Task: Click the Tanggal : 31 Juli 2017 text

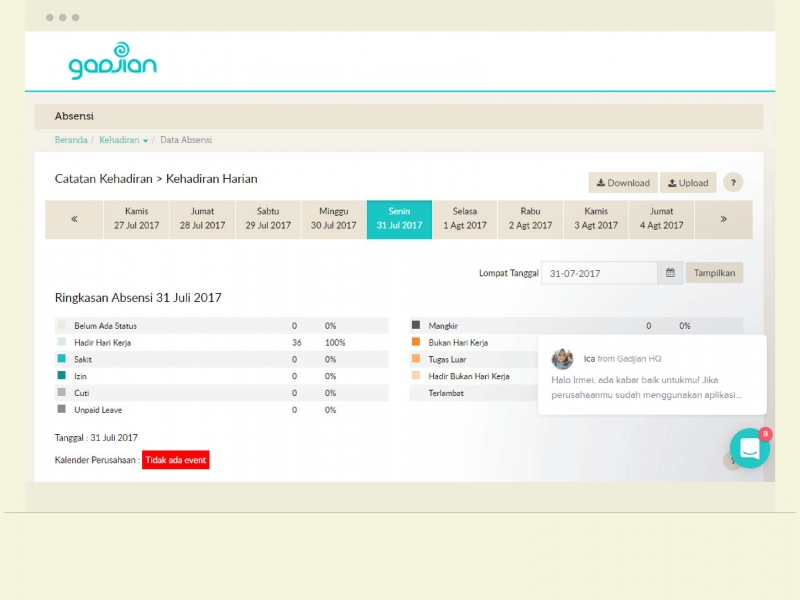Action: point(96,438)
